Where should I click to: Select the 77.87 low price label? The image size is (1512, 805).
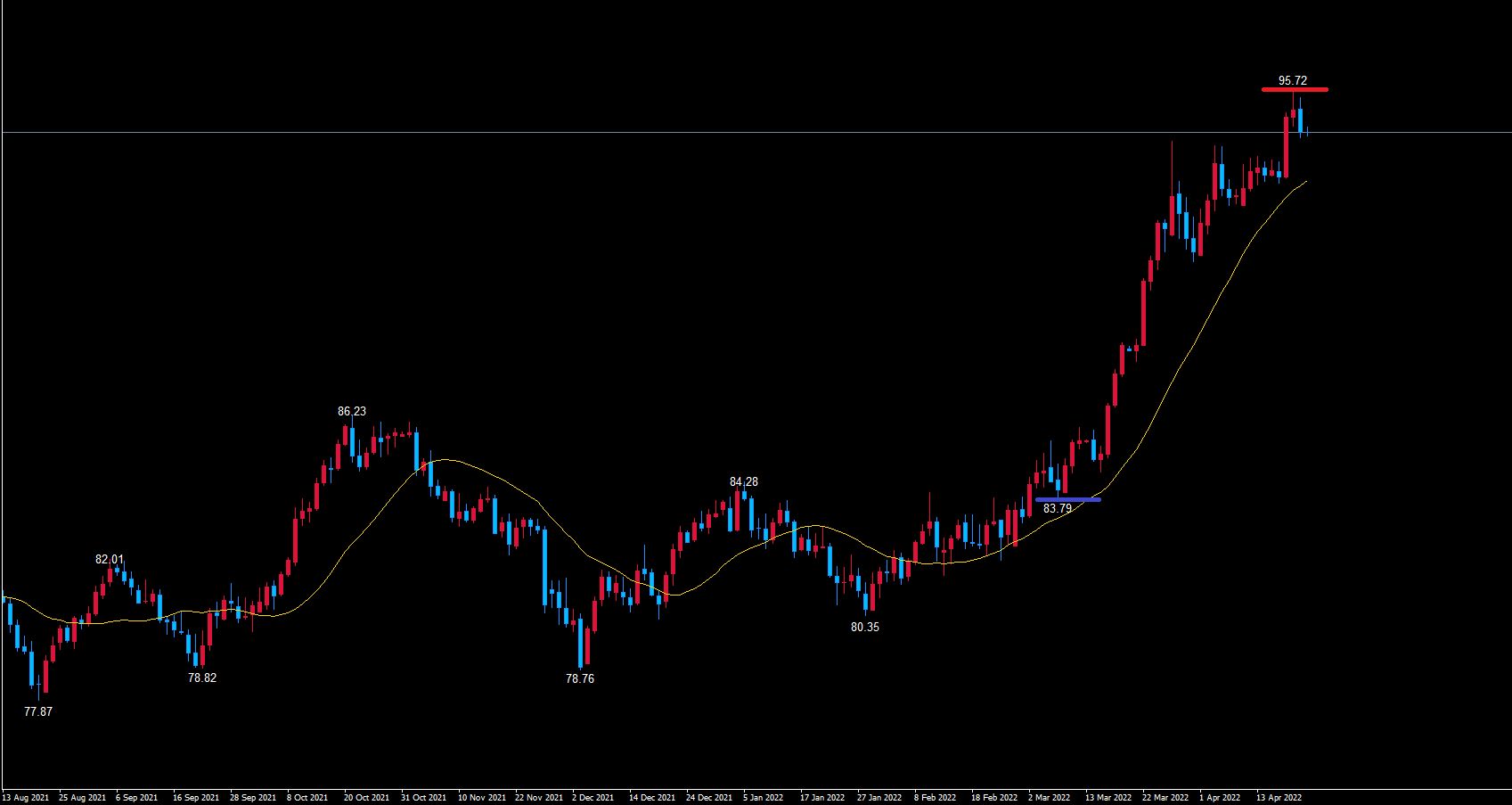point(38,711)
